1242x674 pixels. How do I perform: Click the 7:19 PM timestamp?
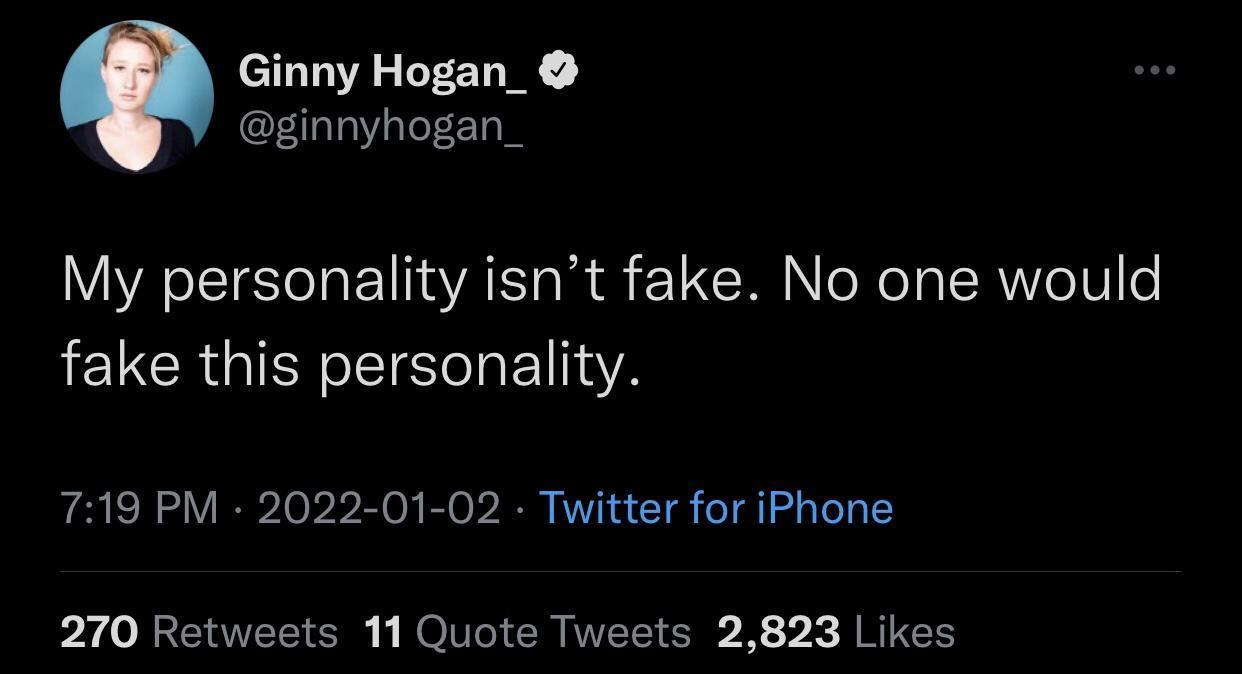tap(139, 508)
